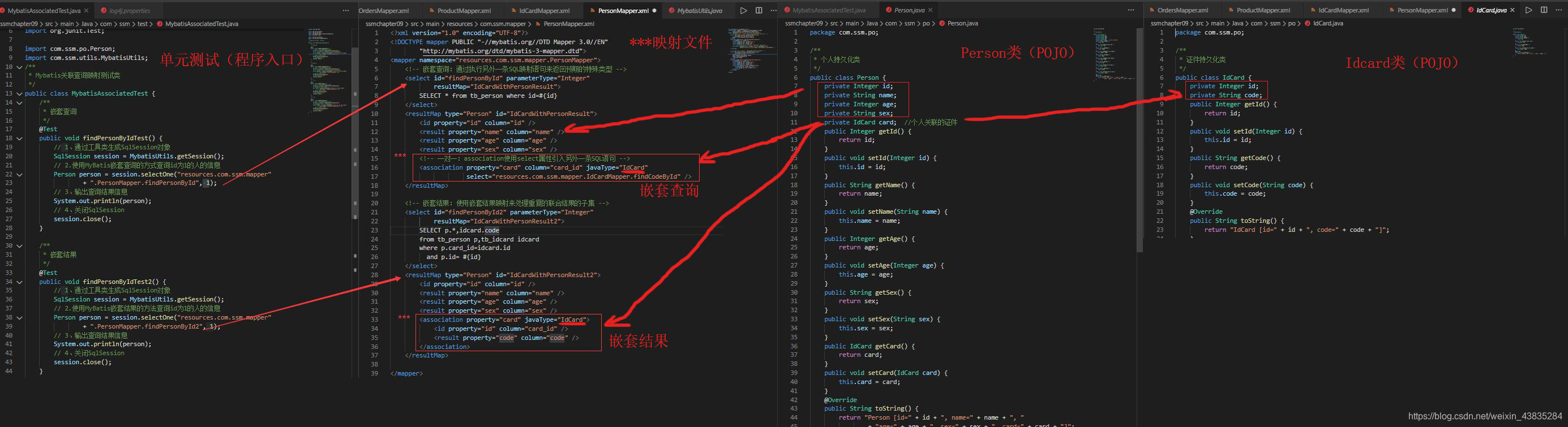
Task: Close the Person.java tab
Action: [x=930, y=10]
